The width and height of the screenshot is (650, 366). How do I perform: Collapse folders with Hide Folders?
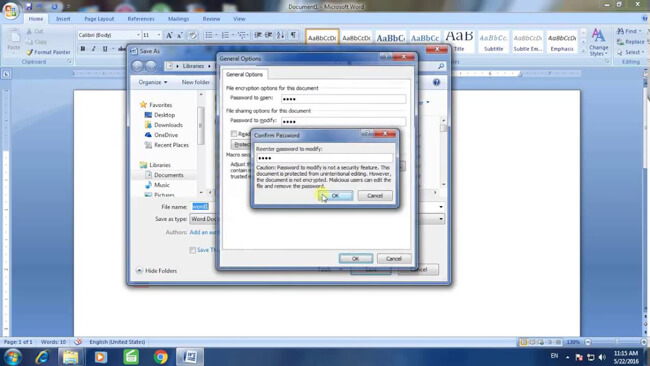click(x=156, y=271)
